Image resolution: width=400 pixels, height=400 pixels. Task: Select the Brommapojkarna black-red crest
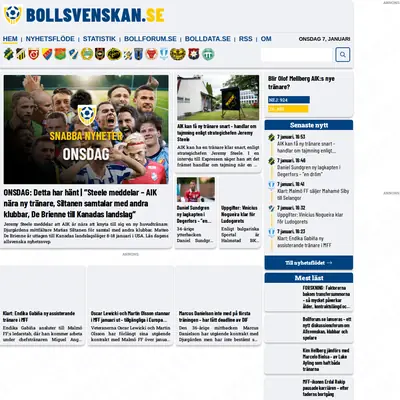coord(100,54)
